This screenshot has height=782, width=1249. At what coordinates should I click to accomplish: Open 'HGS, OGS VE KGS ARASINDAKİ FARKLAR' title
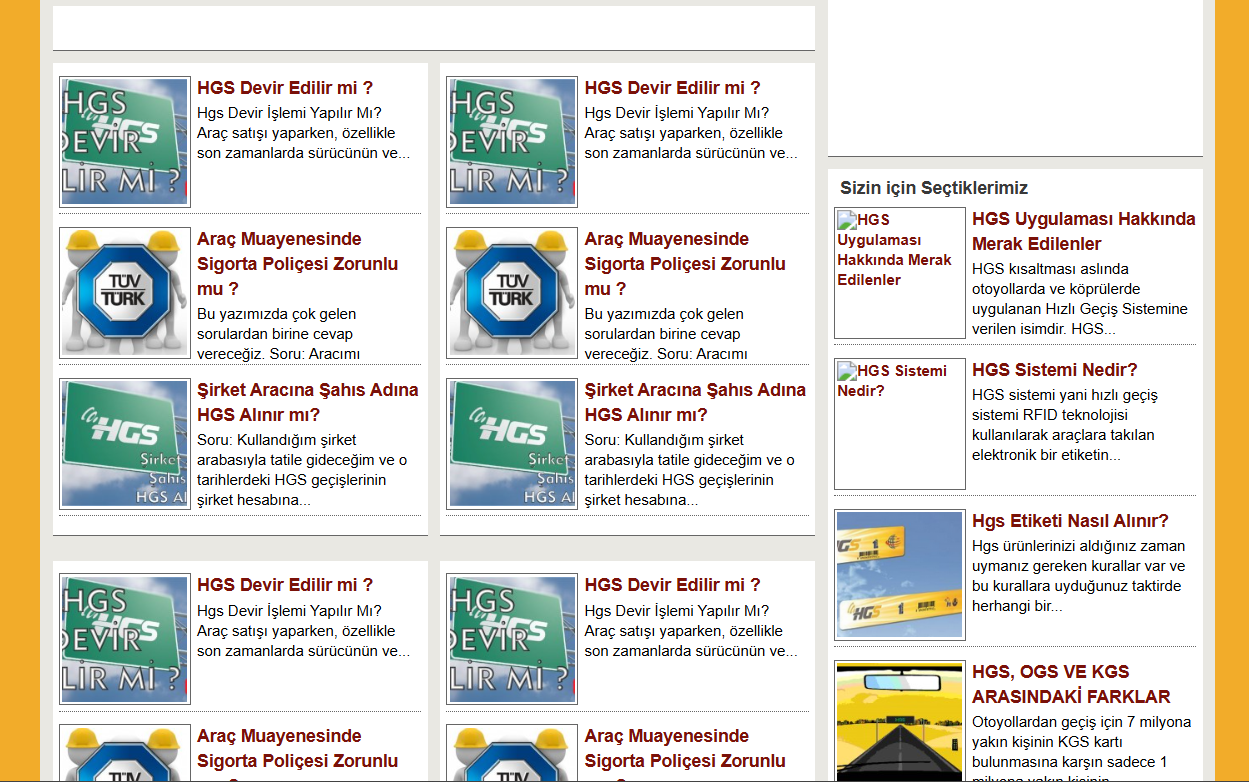point(1071,684)
